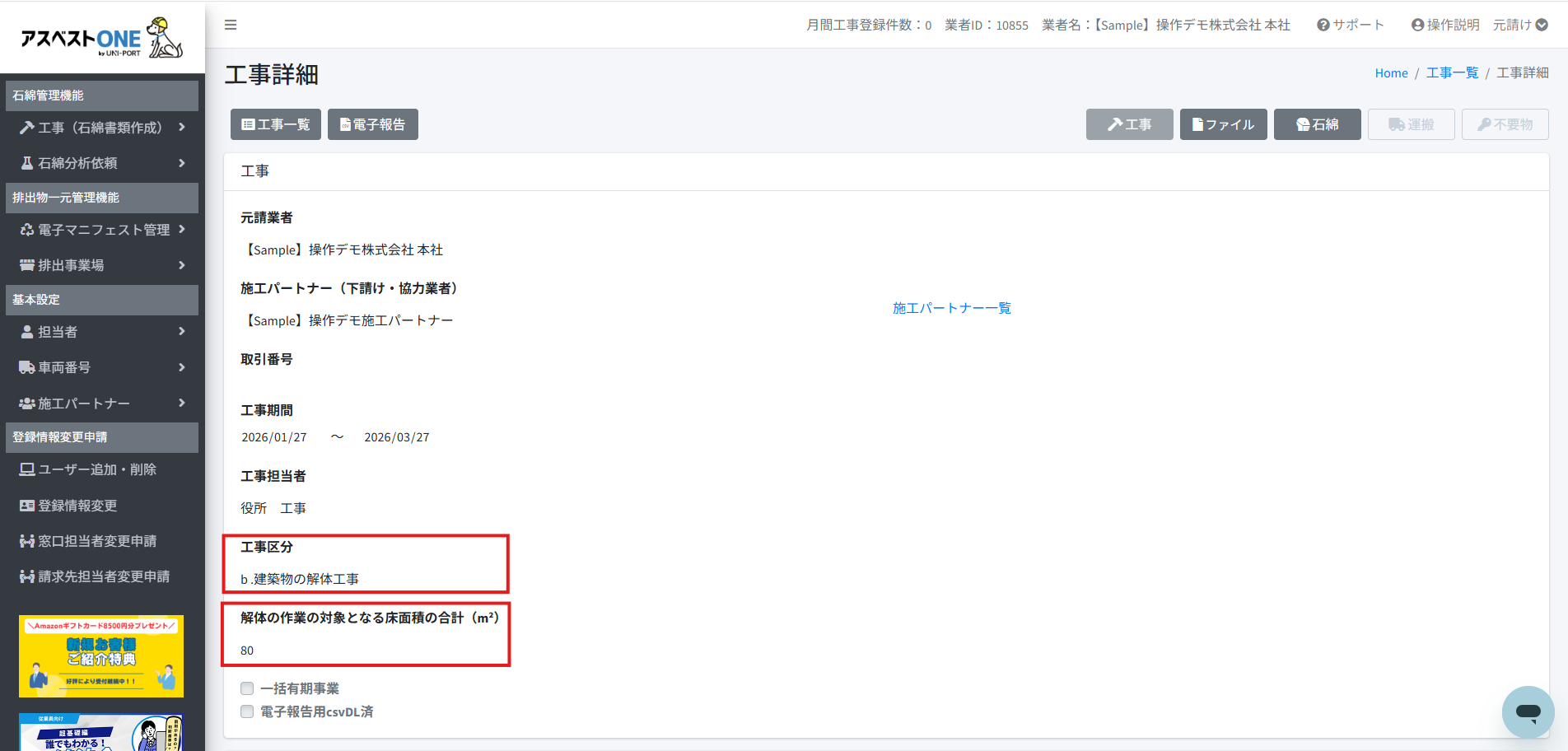Switch to the ファイル tab
The width and height of the screenshot is (1568, 751).
(x=1223, y=124)
